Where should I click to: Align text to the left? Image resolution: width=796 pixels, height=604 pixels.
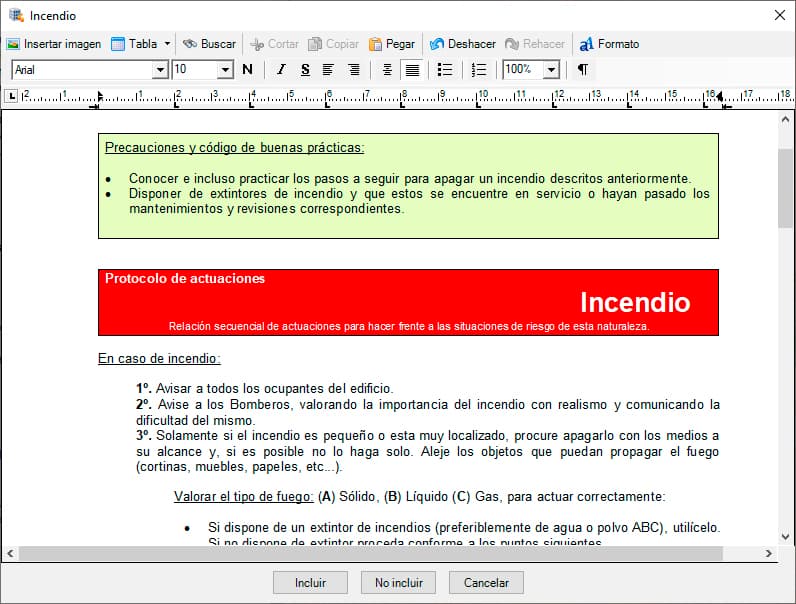pyautogui.click(x=328, y=70)
